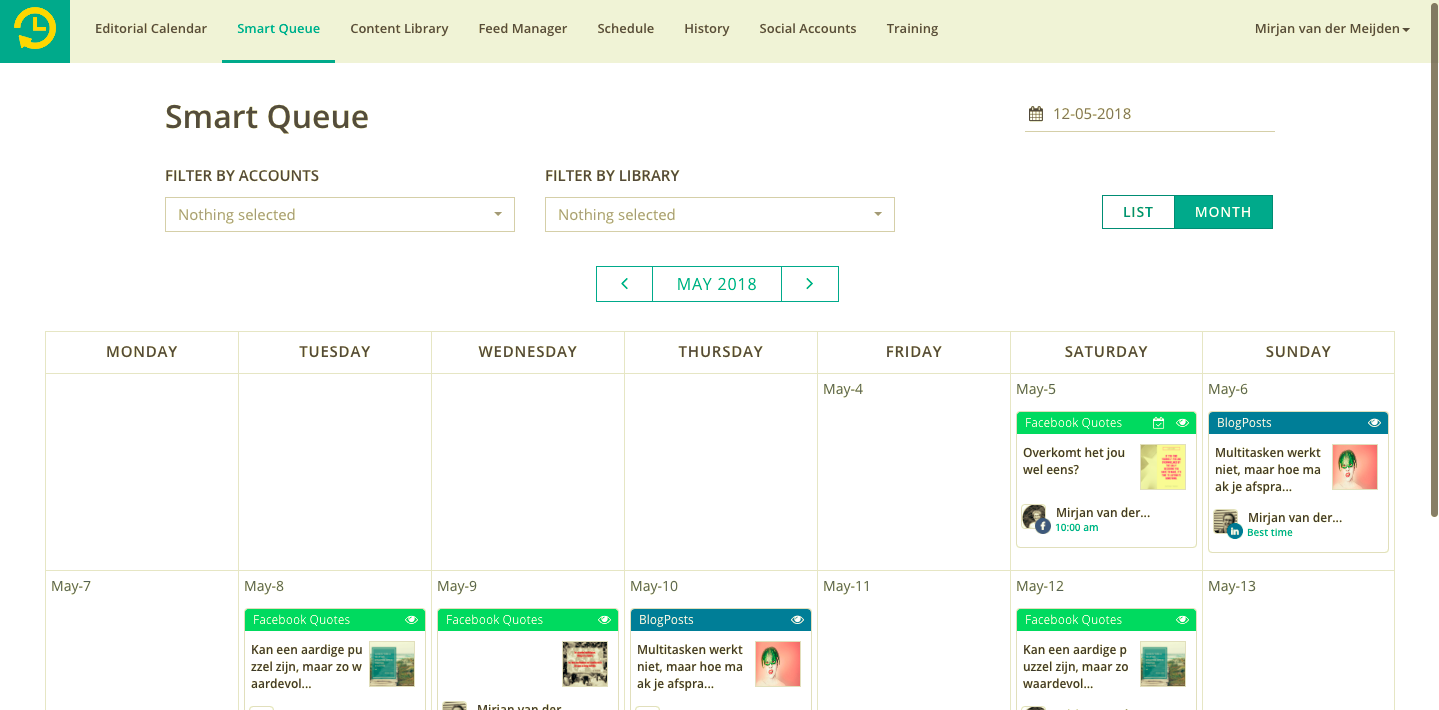
Task: Click the MAY 2018 month button
Action: (x=716, y=284)
